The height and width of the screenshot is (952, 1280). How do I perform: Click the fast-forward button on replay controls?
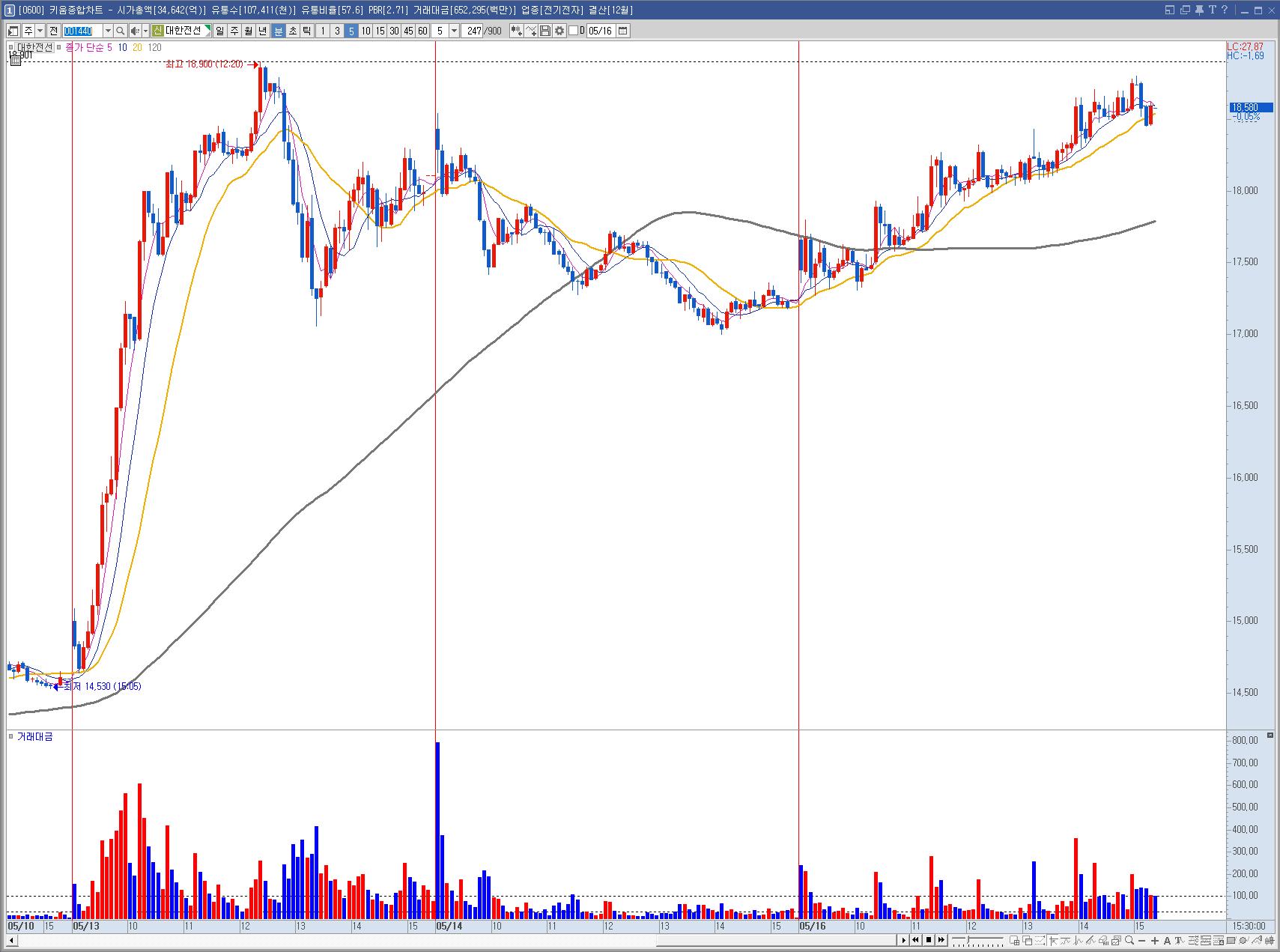pos(941,940)
